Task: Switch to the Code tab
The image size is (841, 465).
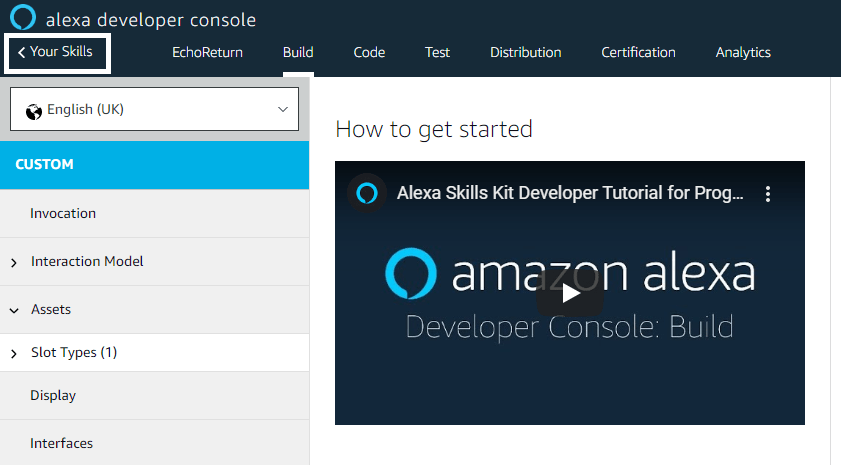Action: pyautogui.click(x=369, y=53)
